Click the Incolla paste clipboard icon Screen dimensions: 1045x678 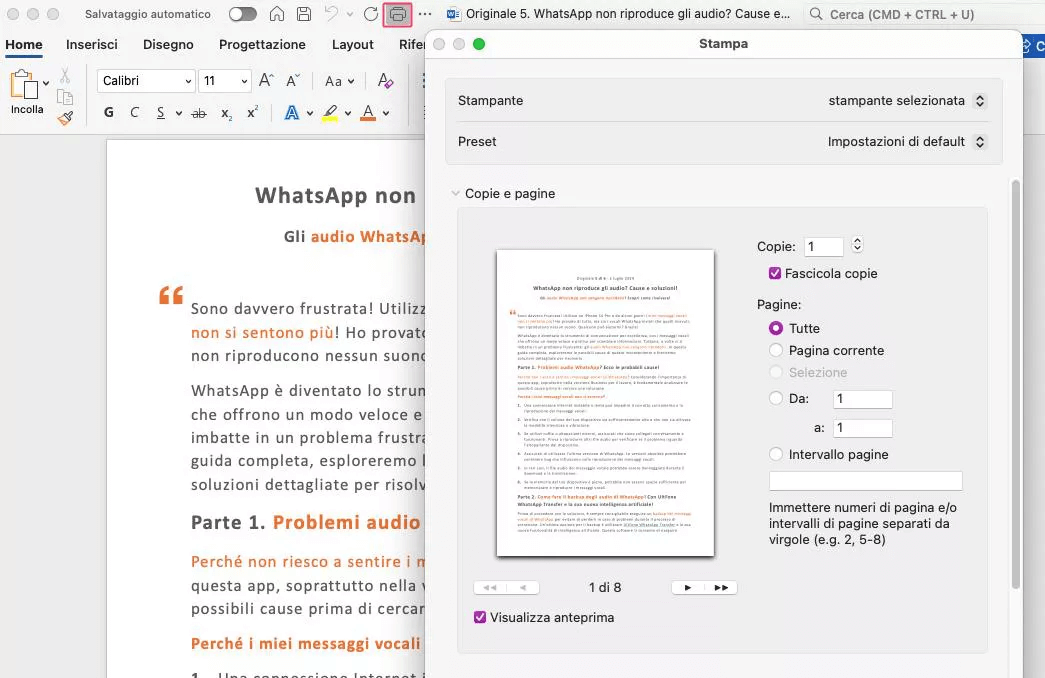point(24,85)
